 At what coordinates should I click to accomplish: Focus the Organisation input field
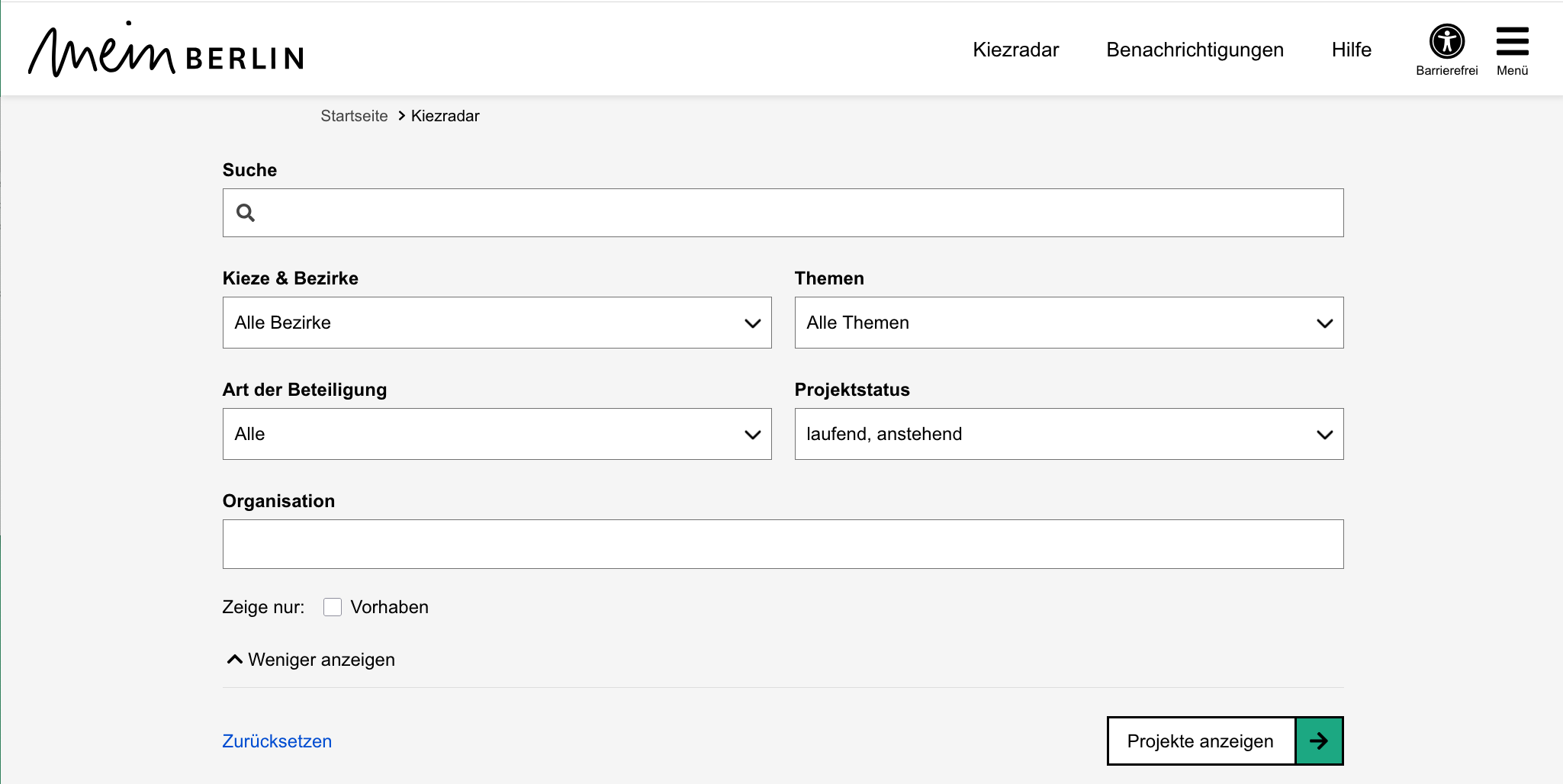(x=783, y=544)
